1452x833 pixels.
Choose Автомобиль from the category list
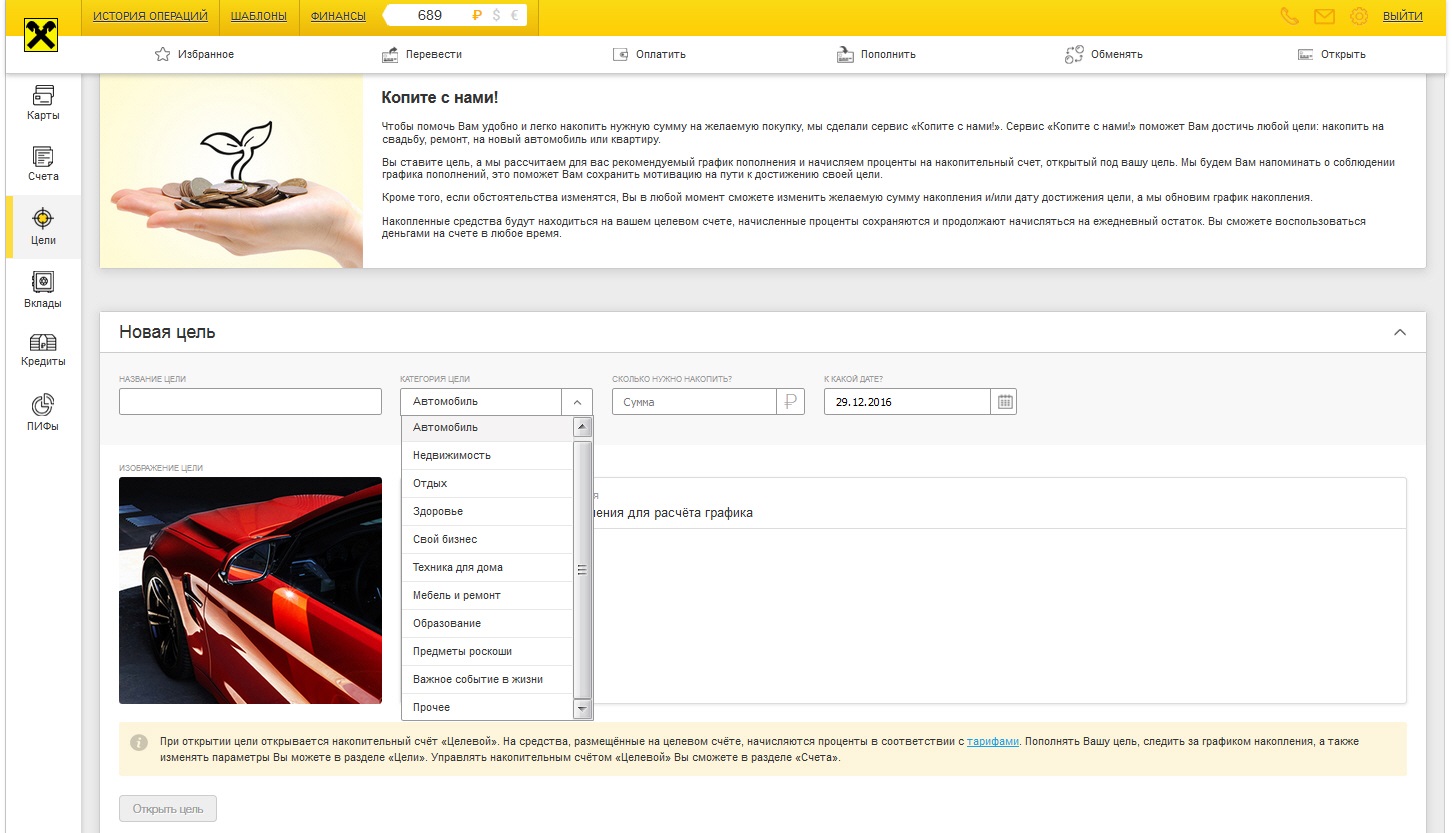487,428
